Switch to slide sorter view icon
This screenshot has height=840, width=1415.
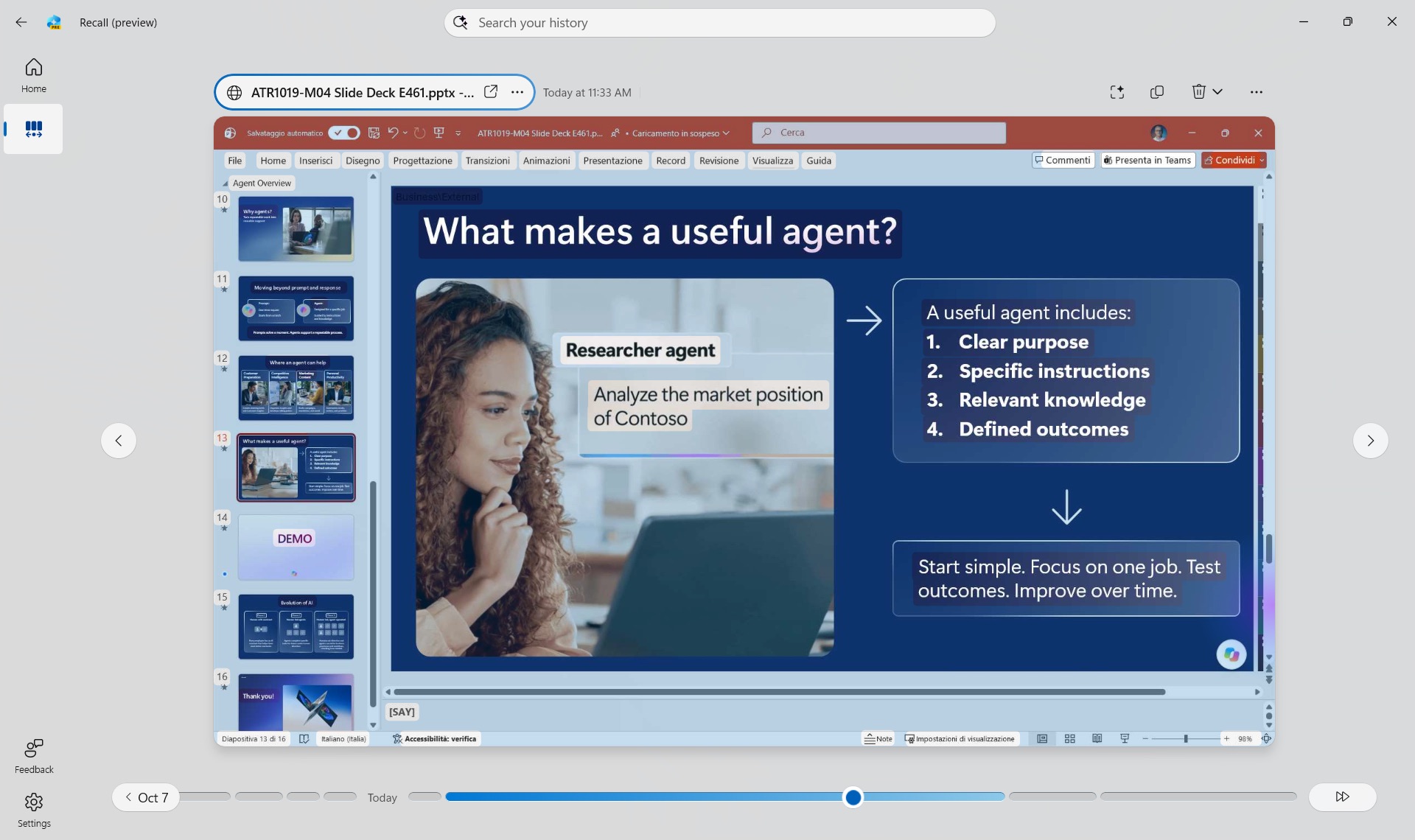tap(1069, 739)
